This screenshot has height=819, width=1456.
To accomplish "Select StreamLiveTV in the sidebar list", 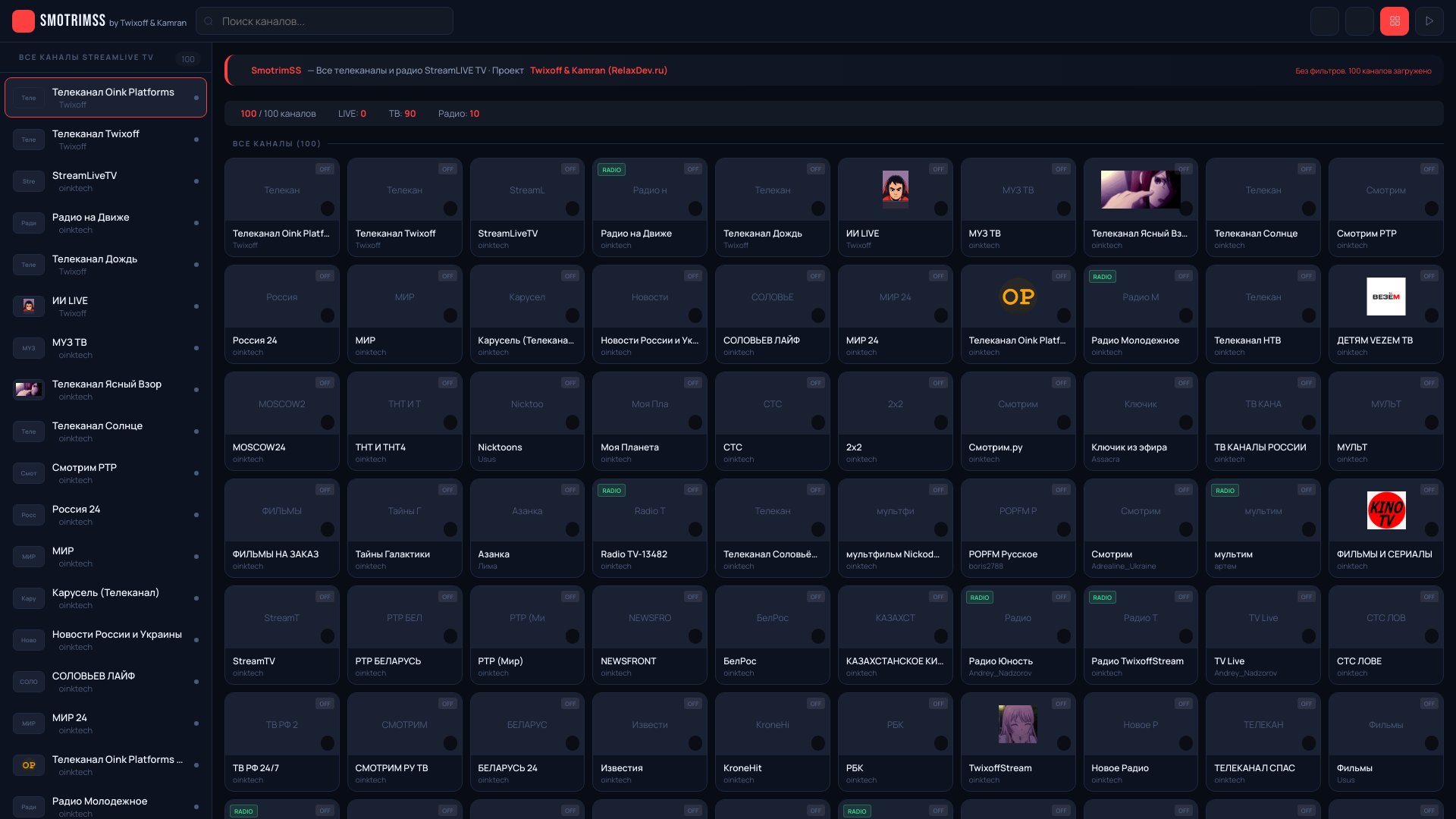I will click(x=106, y=181).
